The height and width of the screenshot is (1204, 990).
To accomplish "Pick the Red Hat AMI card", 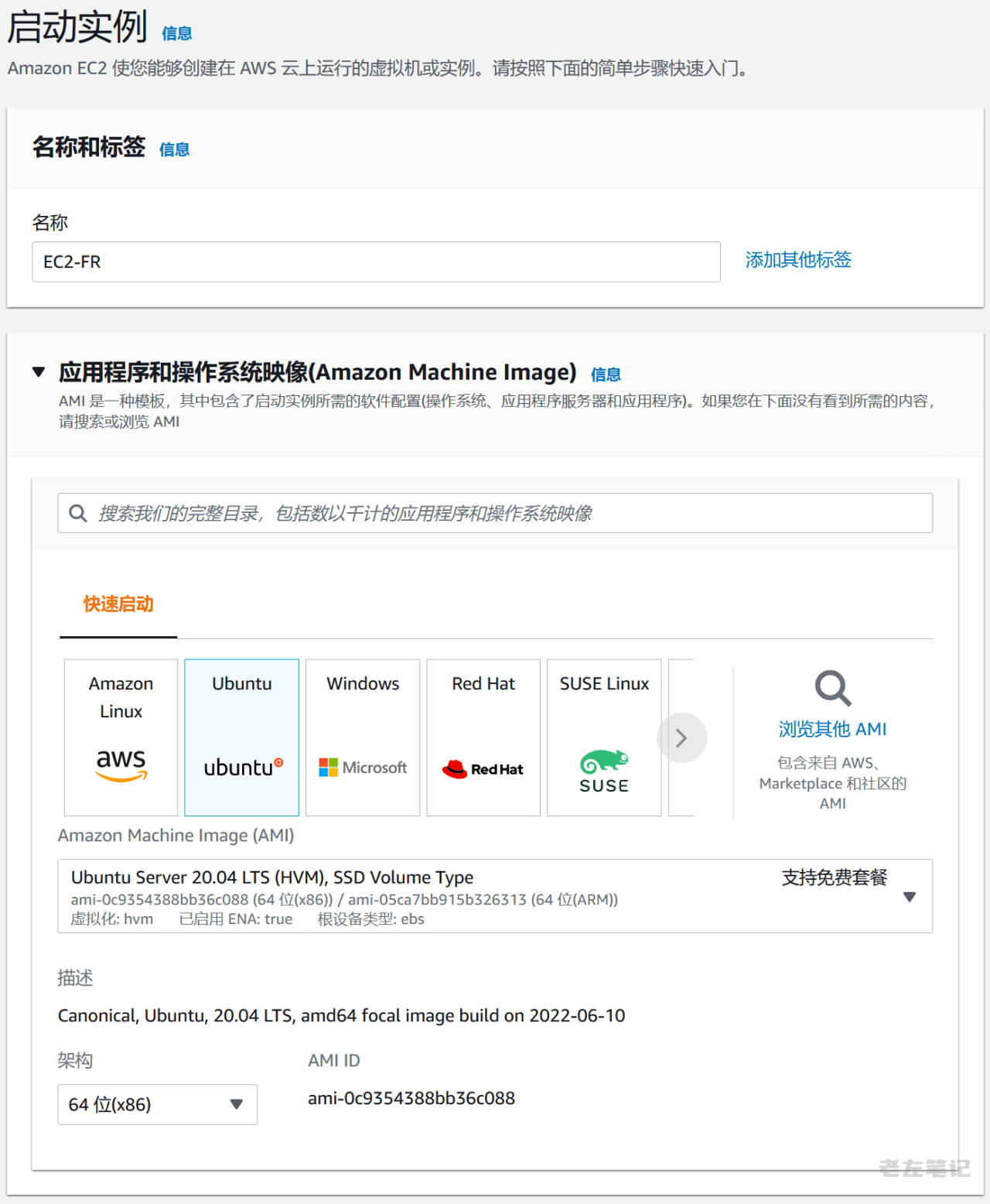I will click(483, 737).
